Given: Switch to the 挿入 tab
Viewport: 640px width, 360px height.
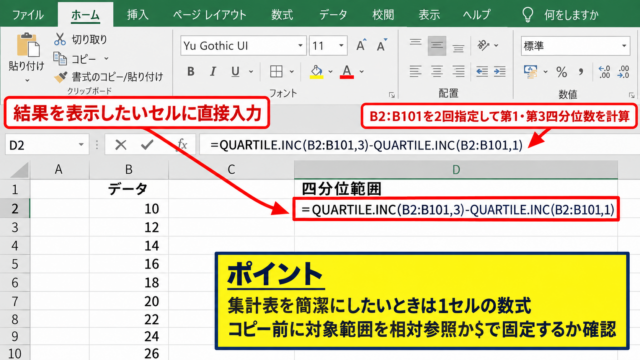Looking at the screenshot, I should coord(138,15).
